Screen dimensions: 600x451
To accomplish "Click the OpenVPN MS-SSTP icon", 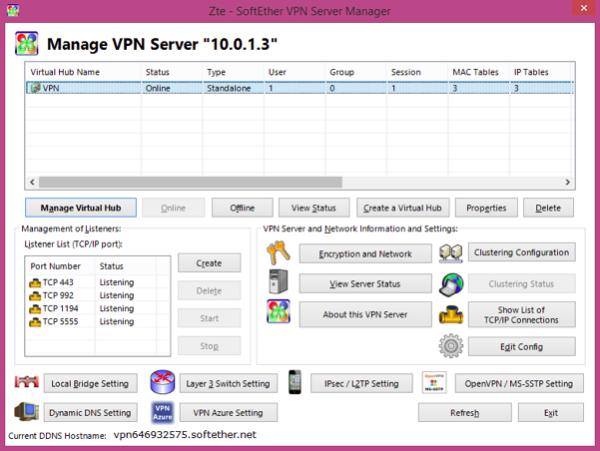I will (x=434, y=382).
